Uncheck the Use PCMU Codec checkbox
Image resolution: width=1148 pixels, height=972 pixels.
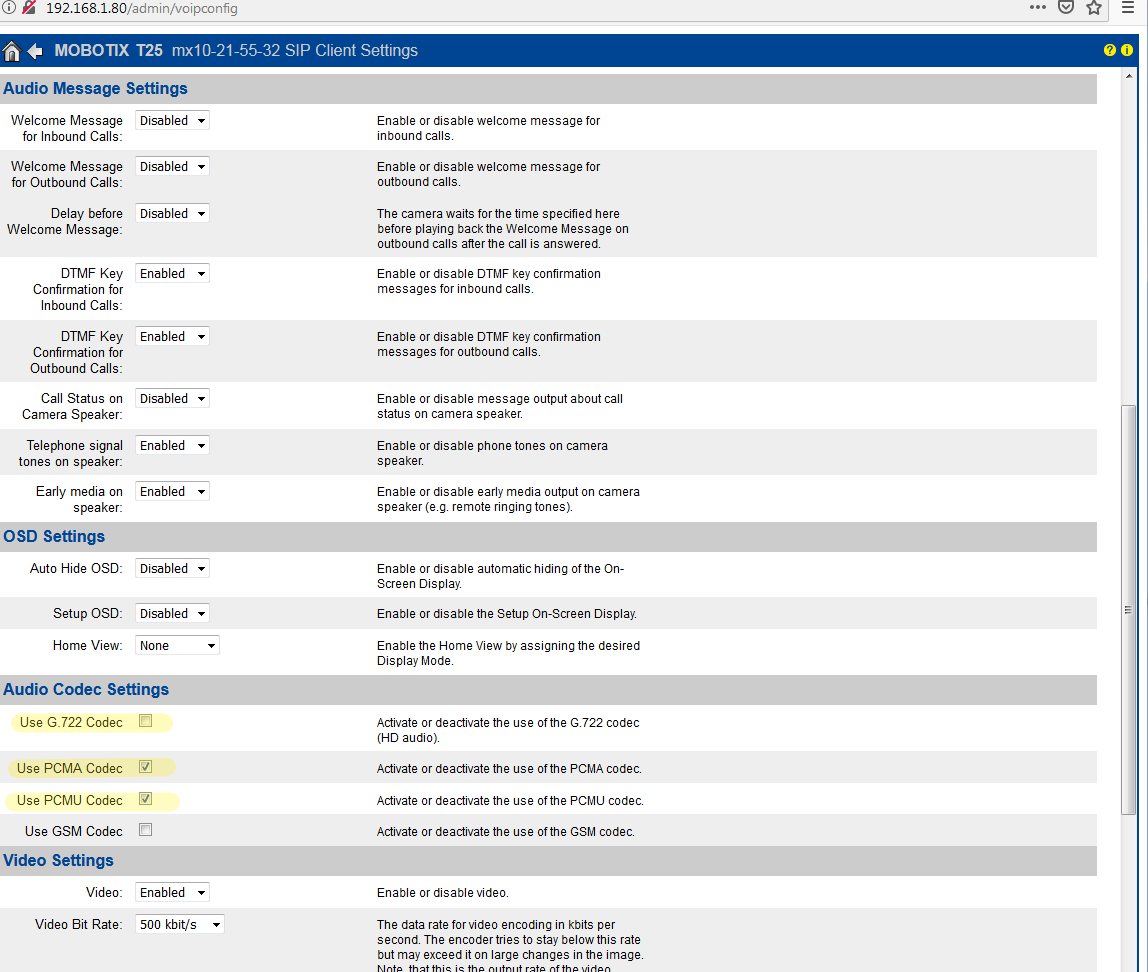[x=146, y=799]
